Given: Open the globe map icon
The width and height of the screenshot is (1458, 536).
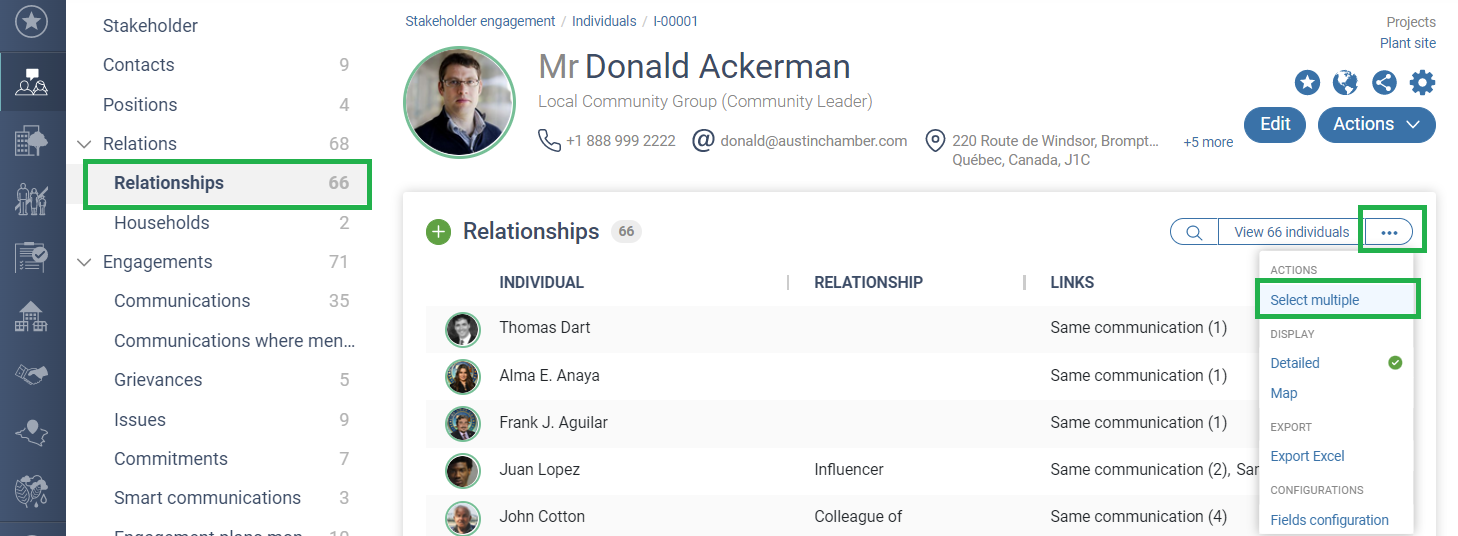Looking at the screenshot, I should 1345,82.
